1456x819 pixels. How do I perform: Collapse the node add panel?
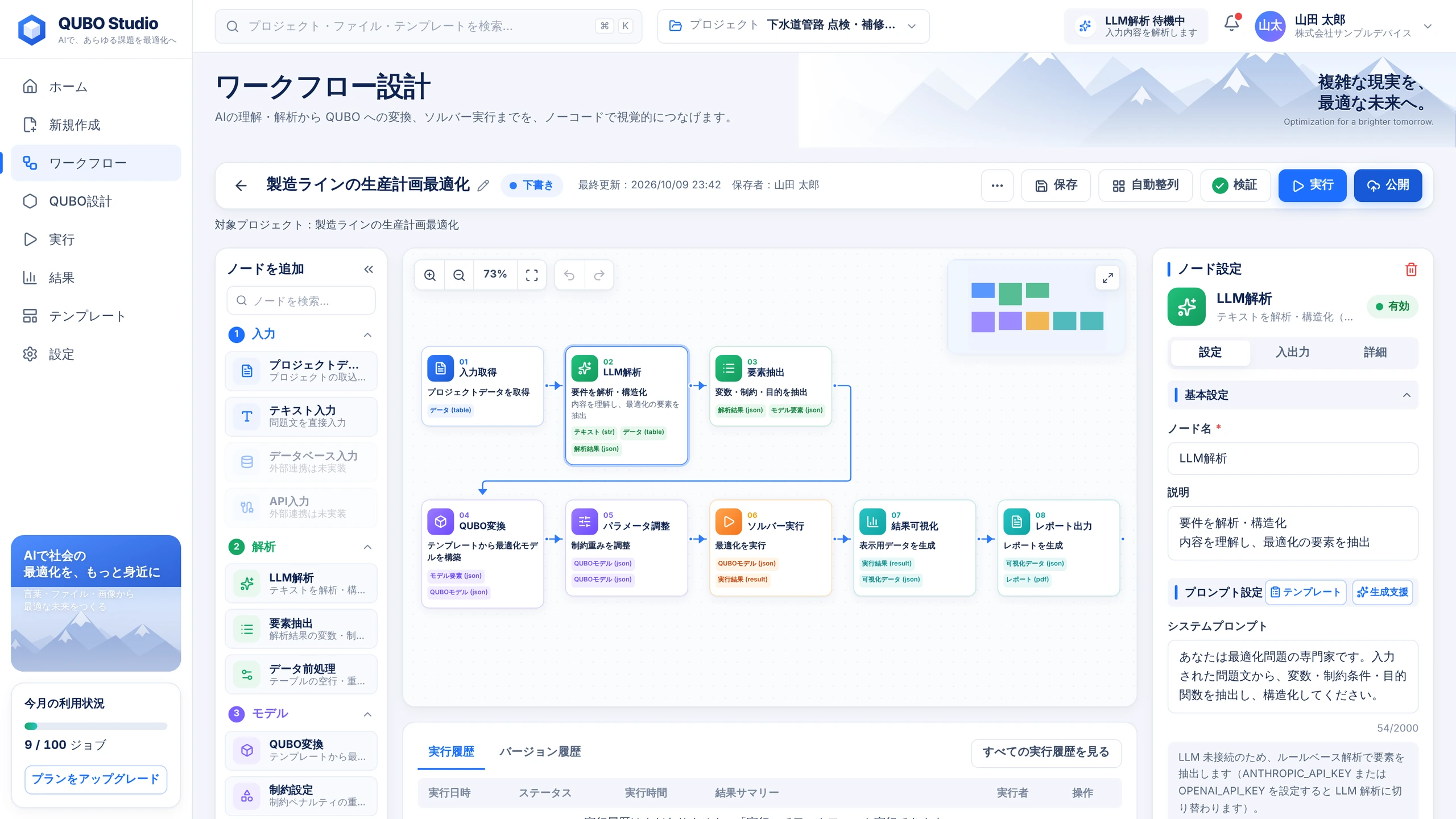[x=369, y=269]
